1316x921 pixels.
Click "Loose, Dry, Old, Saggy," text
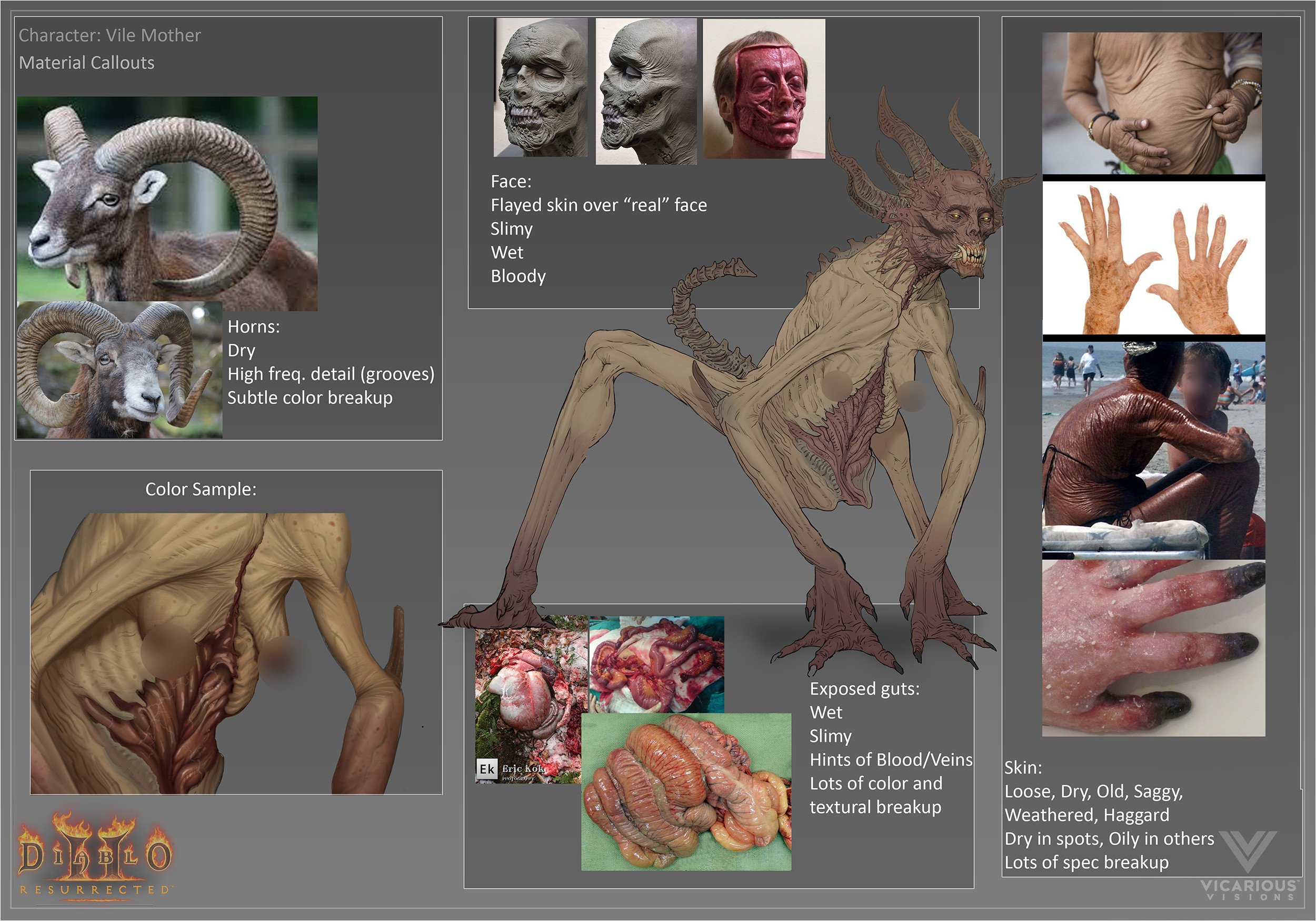(x=1094, y=792)
